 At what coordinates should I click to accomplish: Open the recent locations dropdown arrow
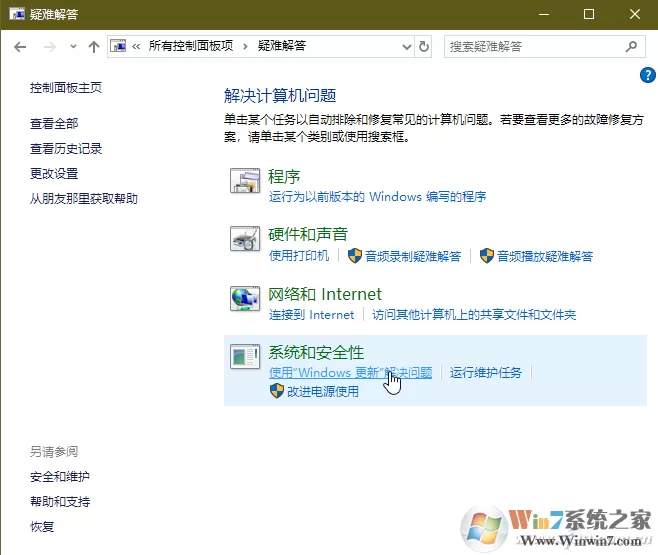click(x=73, y=46)
